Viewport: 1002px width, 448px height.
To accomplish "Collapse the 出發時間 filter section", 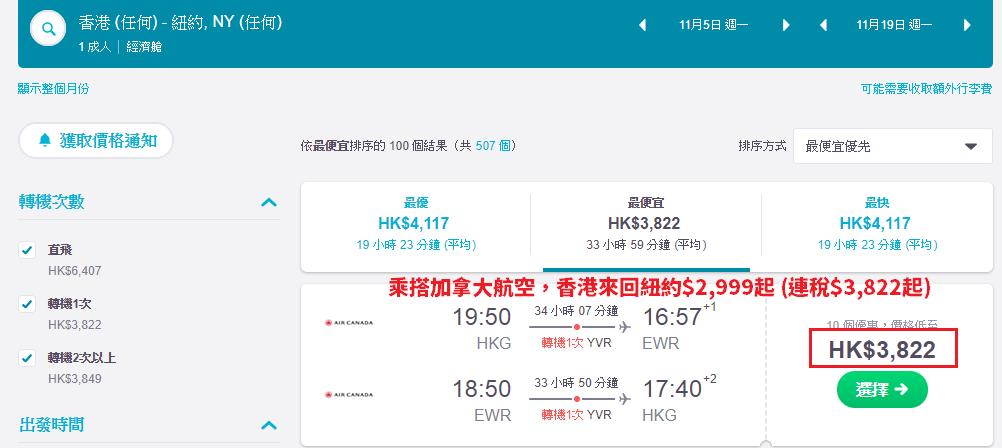I will (x=269, y=425).
